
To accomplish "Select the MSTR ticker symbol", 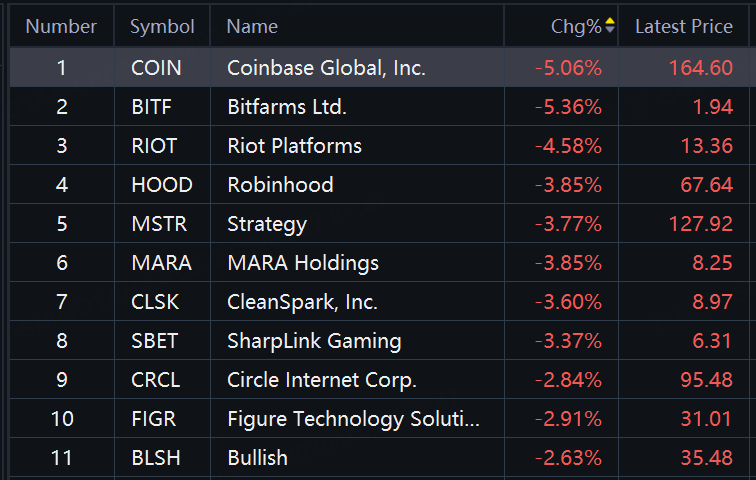I will 158,224.
